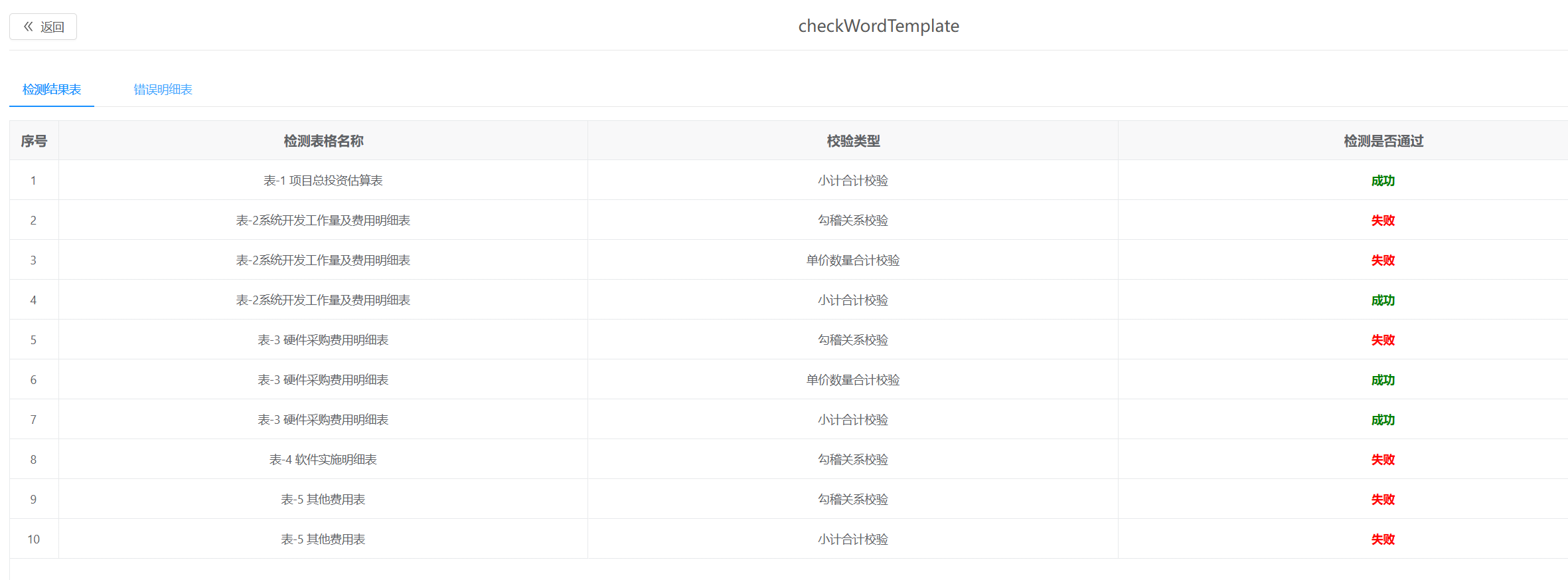Select 表-4 软件实施明细表 row

tap(789, 459)
